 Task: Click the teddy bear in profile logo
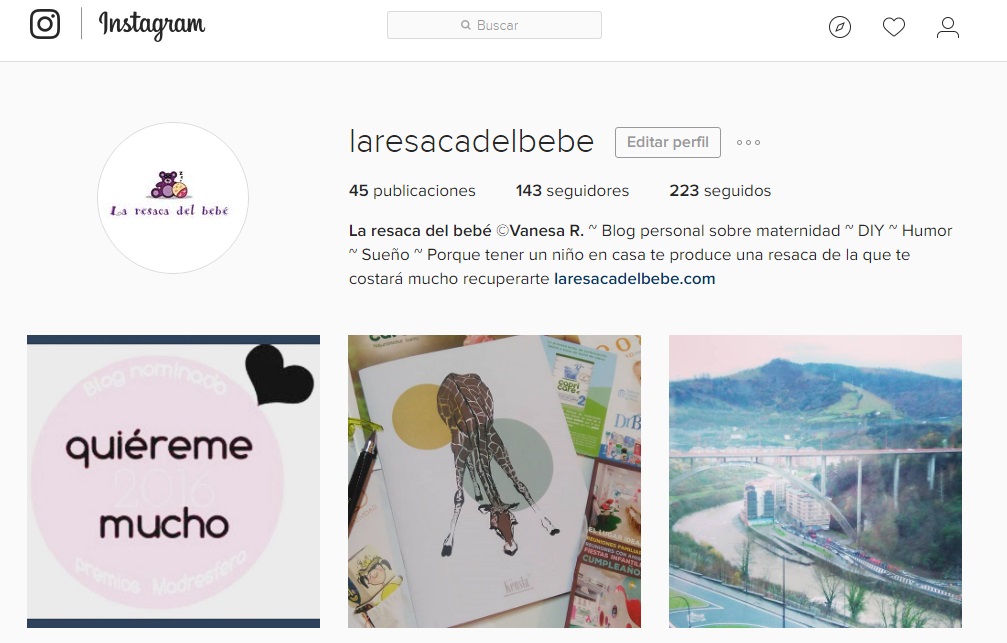click(x=165, y=184)
